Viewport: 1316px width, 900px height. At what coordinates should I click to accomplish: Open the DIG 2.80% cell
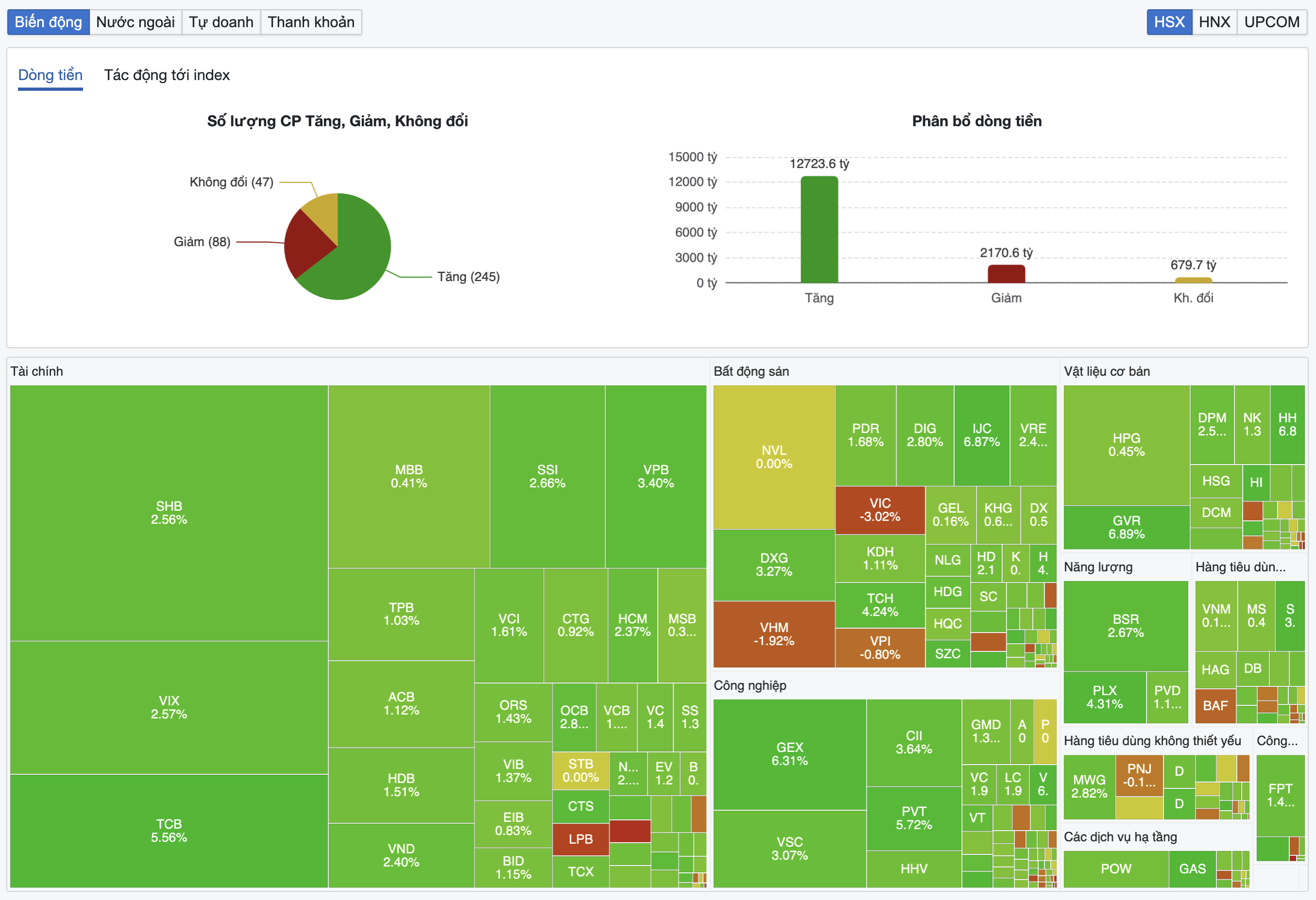(925, 435)
